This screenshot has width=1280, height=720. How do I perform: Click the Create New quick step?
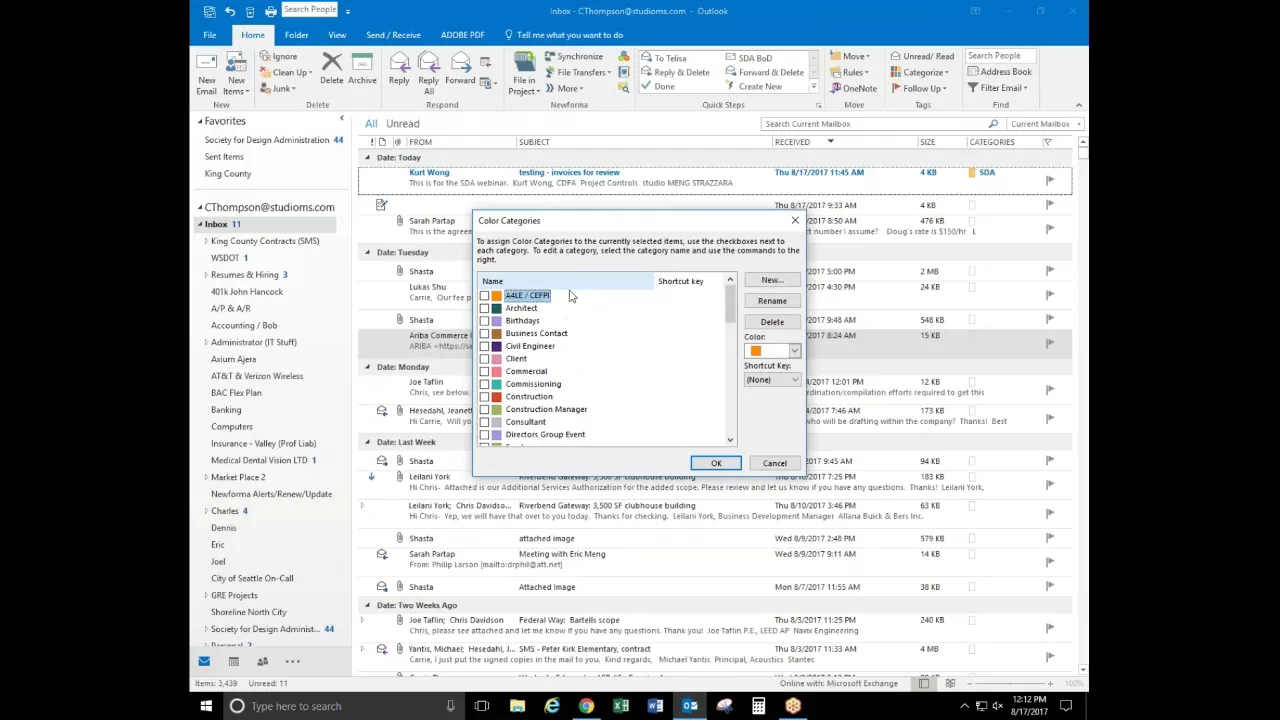pyautogui.click(x=753, y=87)
